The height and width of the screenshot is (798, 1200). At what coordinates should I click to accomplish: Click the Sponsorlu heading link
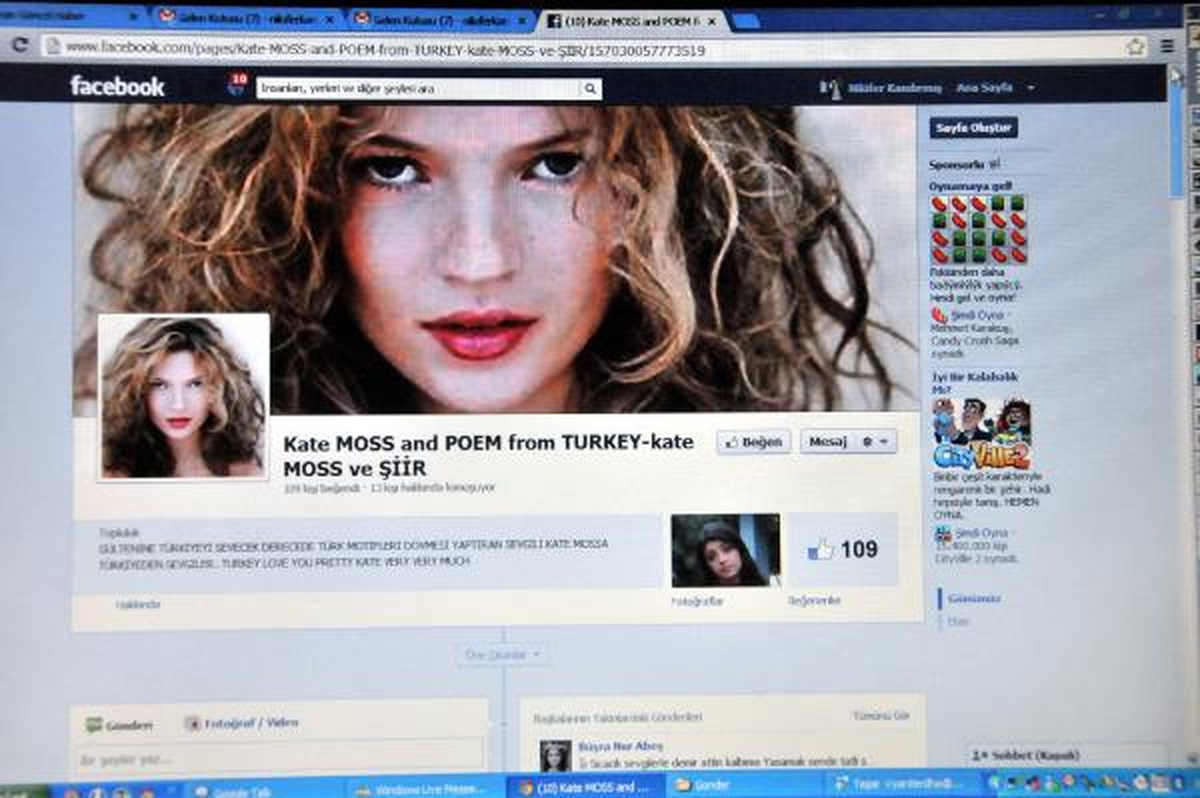click(958, 163)
